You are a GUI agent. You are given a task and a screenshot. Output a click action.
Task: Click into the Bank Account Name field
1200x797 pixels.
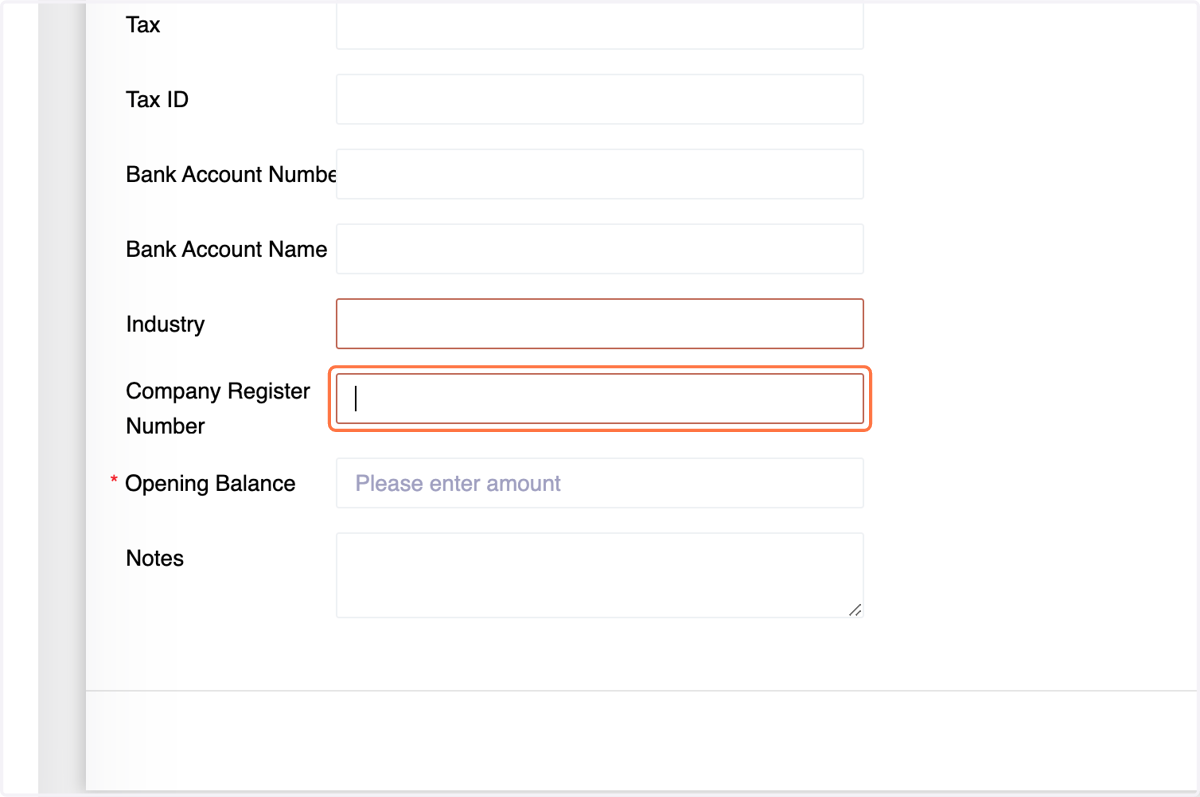pos(600,249)
